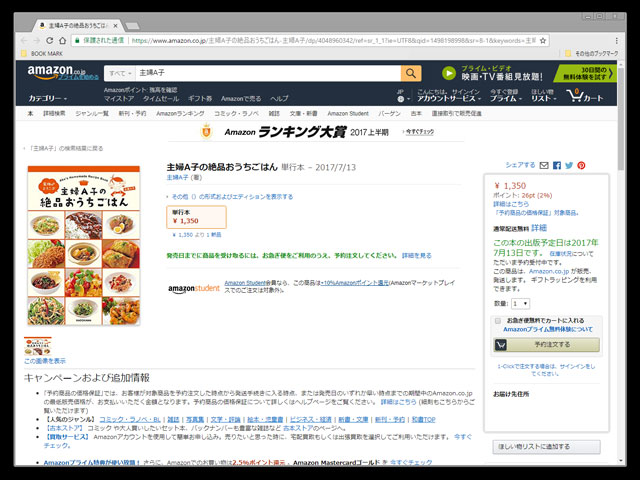640x480 pixels.
Task: Click the book cover main image
Action: click(84, 245)
